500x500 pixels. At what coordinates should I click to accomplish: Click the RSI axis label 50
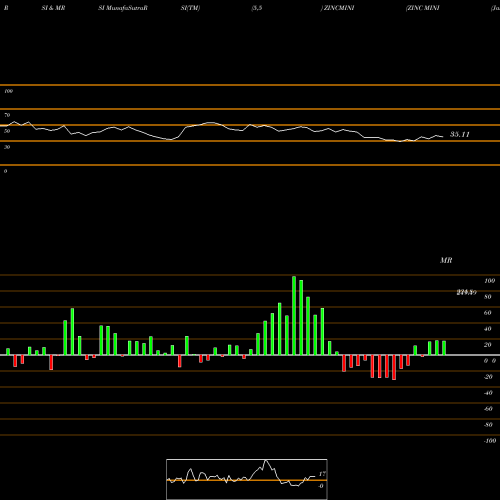(x=7, y=131)
